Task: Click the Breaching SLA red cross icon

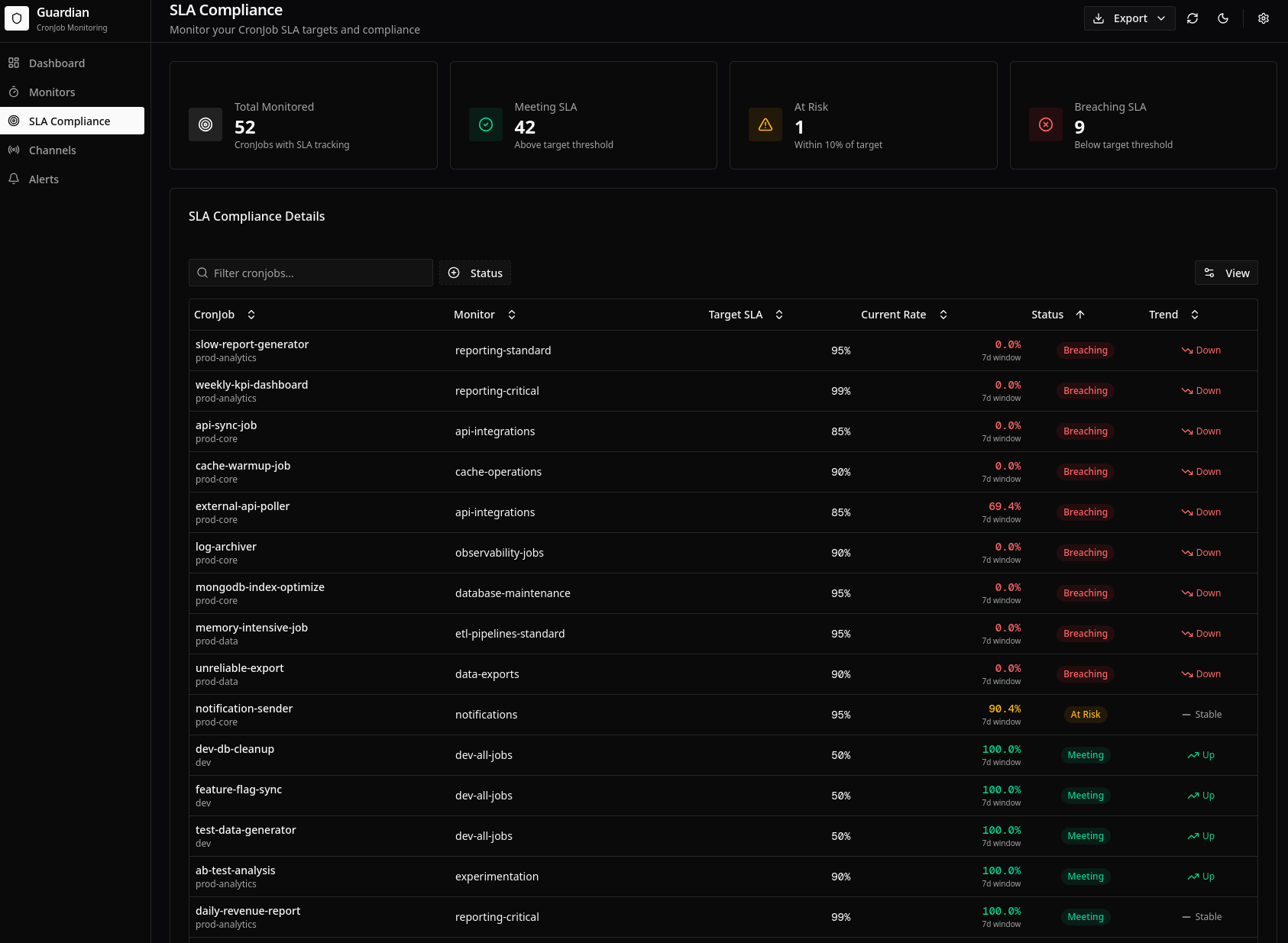Action: 1045,124
